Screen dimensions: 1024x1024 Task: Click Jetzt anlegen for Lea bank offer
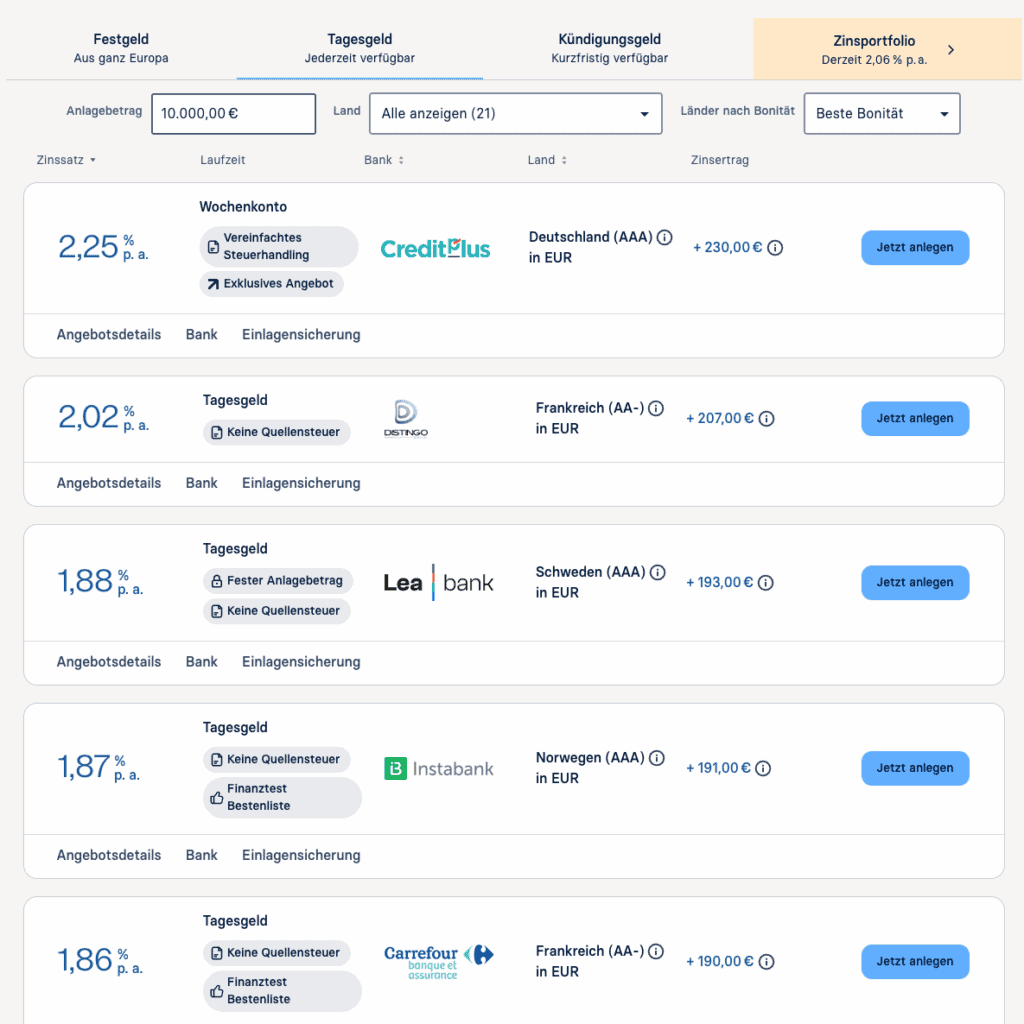(915, 583)
